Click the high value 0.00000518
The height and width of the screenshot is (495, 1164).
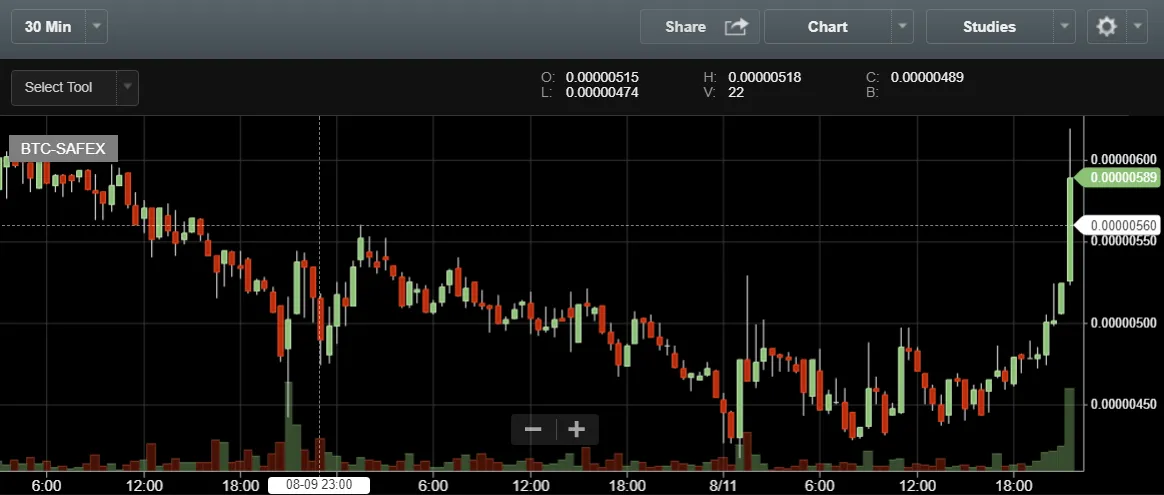pos(765,77)
